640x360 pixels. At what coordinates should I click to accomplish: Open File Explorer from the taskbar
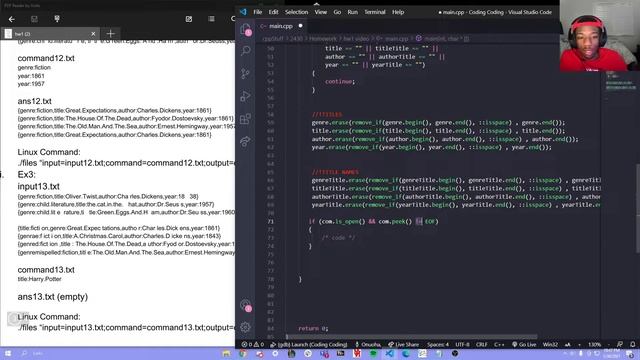coord(227,353)
